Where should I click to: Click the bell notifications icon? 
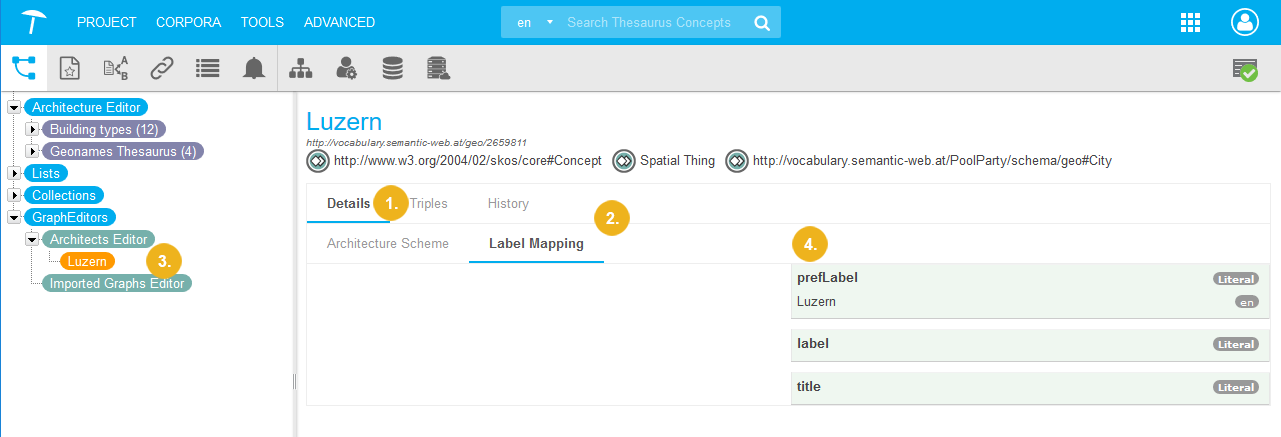click(x=254, y=68)
